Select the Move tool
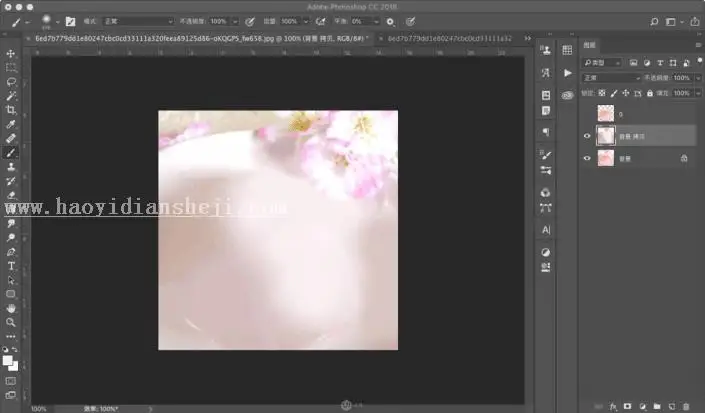Viewport: 705px width, 413px height. click(11, 53)
